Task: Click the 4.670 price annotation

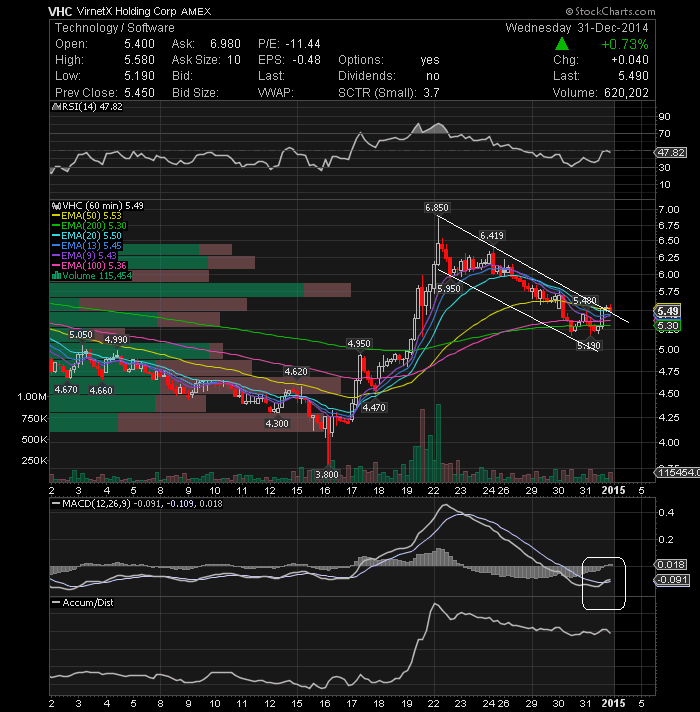Action: point(66,390)
